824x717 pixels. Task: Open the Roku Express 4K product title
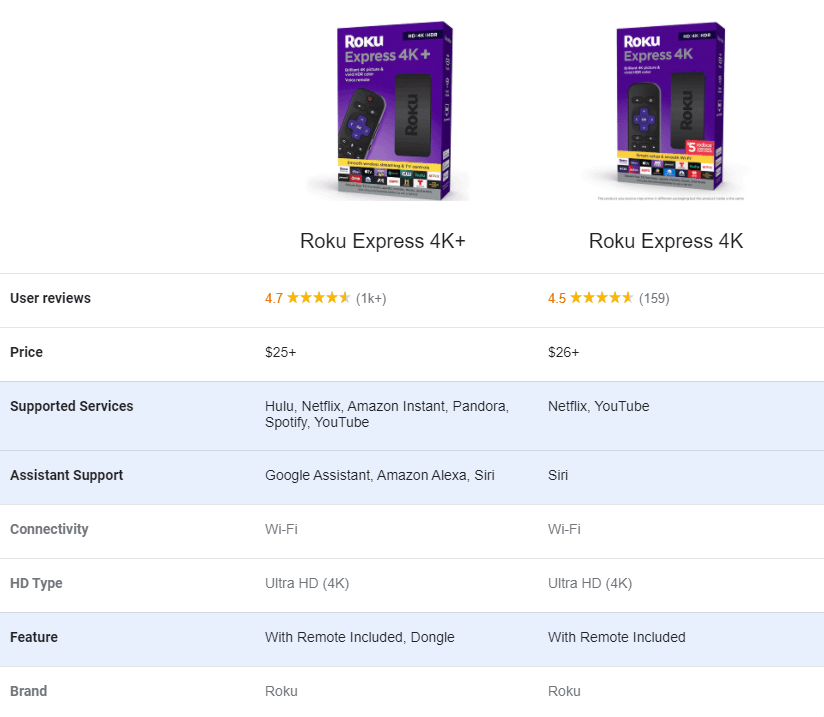[x=666, y=242]
